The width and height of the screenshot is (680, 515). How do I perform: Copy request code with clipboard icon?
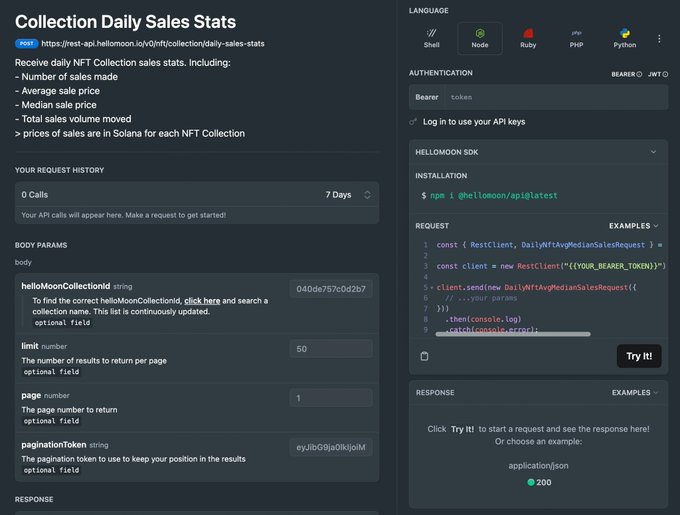click(x=424, y=356)
